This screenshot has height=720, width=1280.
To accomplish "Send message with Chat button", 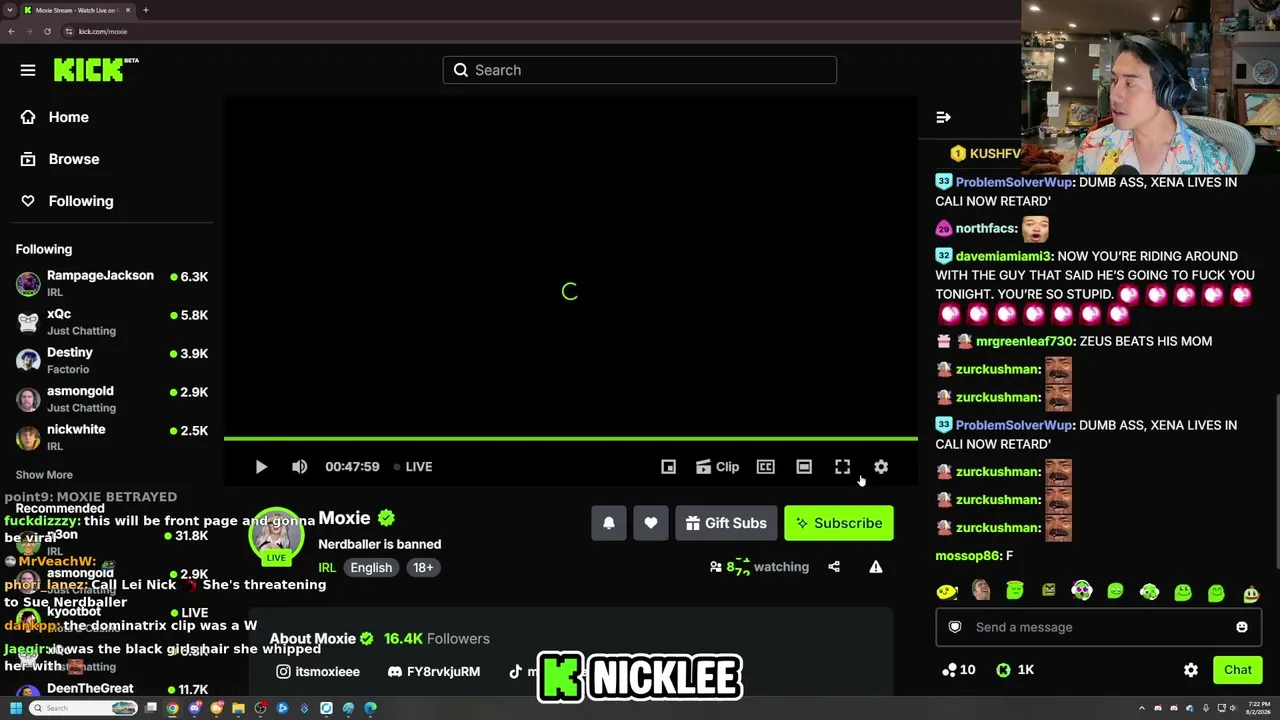I will 1238,670.
